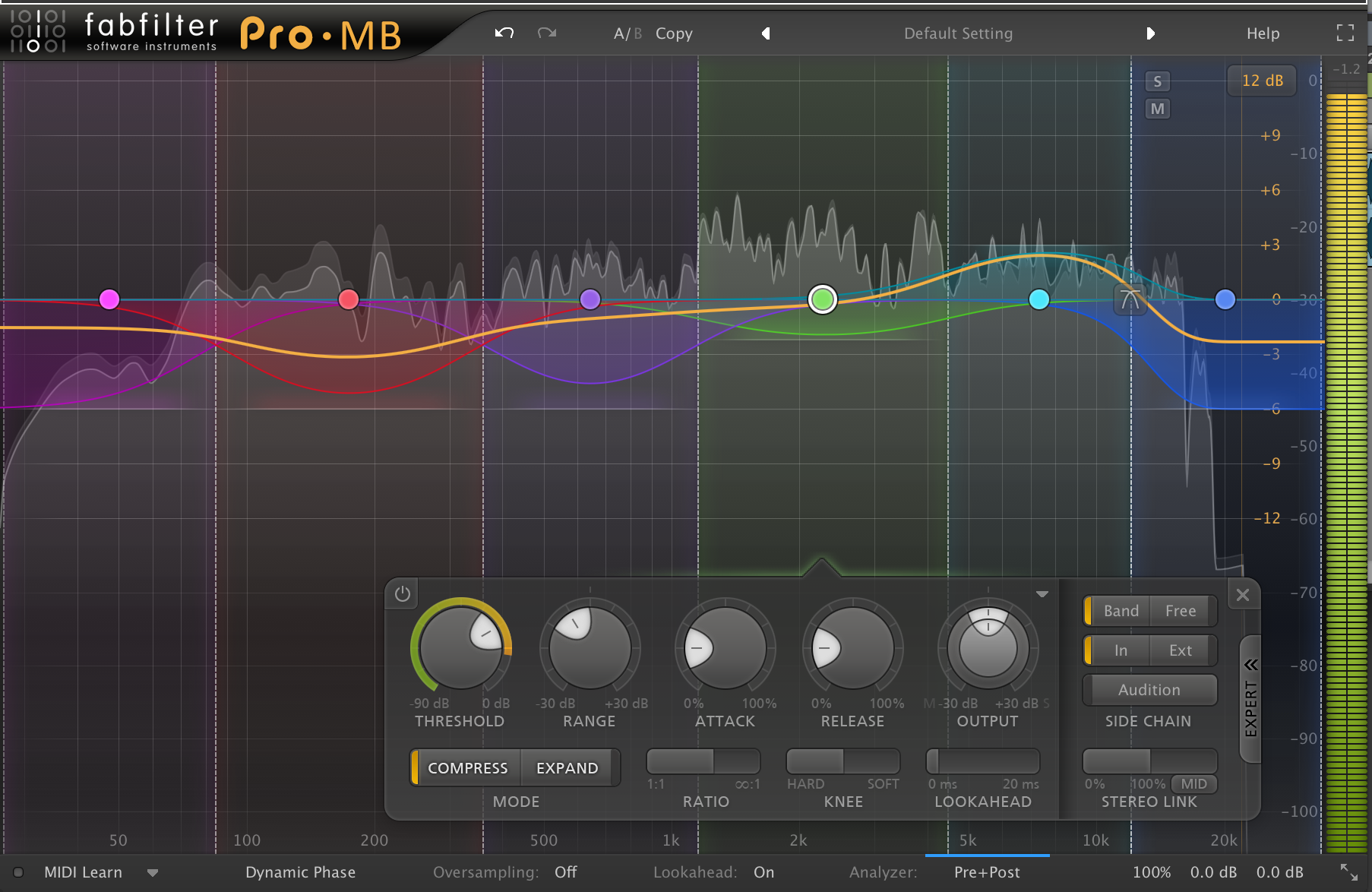This screenshot has height=892, width=1372.
Task: Click the Copy button
Action: pos(674,33)
